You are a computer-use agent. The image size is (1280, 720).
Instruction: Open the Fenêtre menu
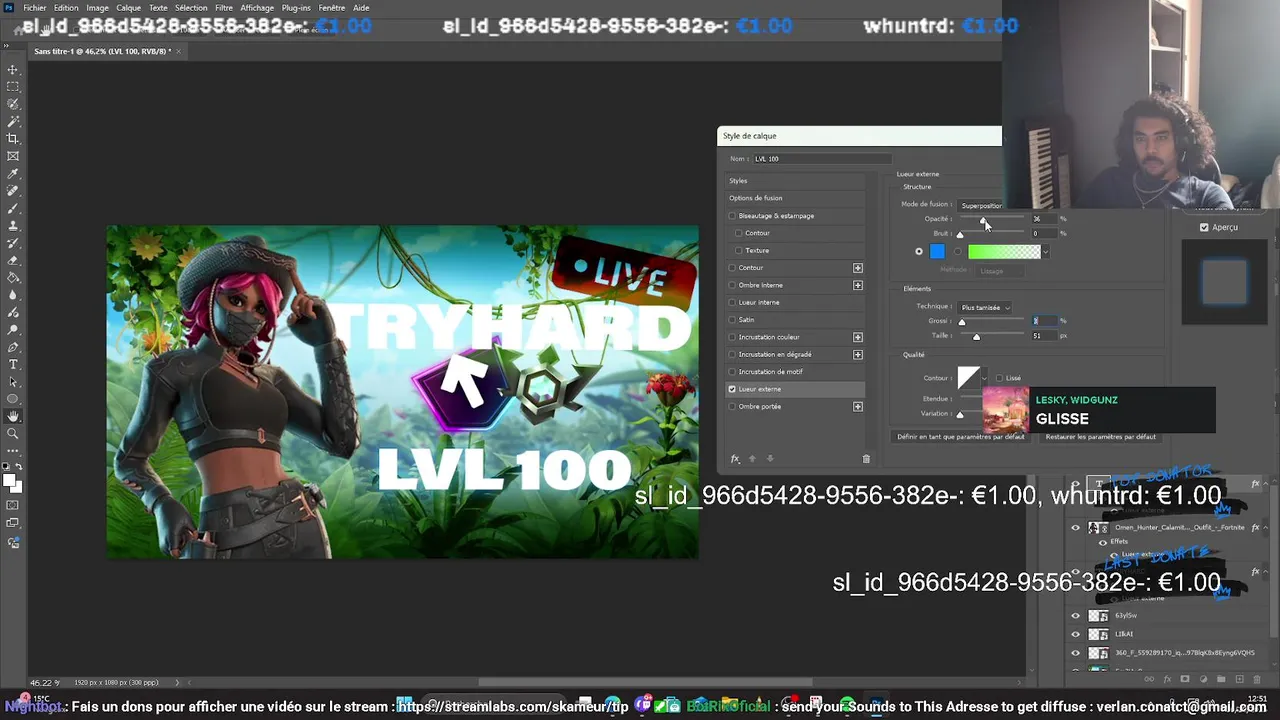(x=332, y=8)
